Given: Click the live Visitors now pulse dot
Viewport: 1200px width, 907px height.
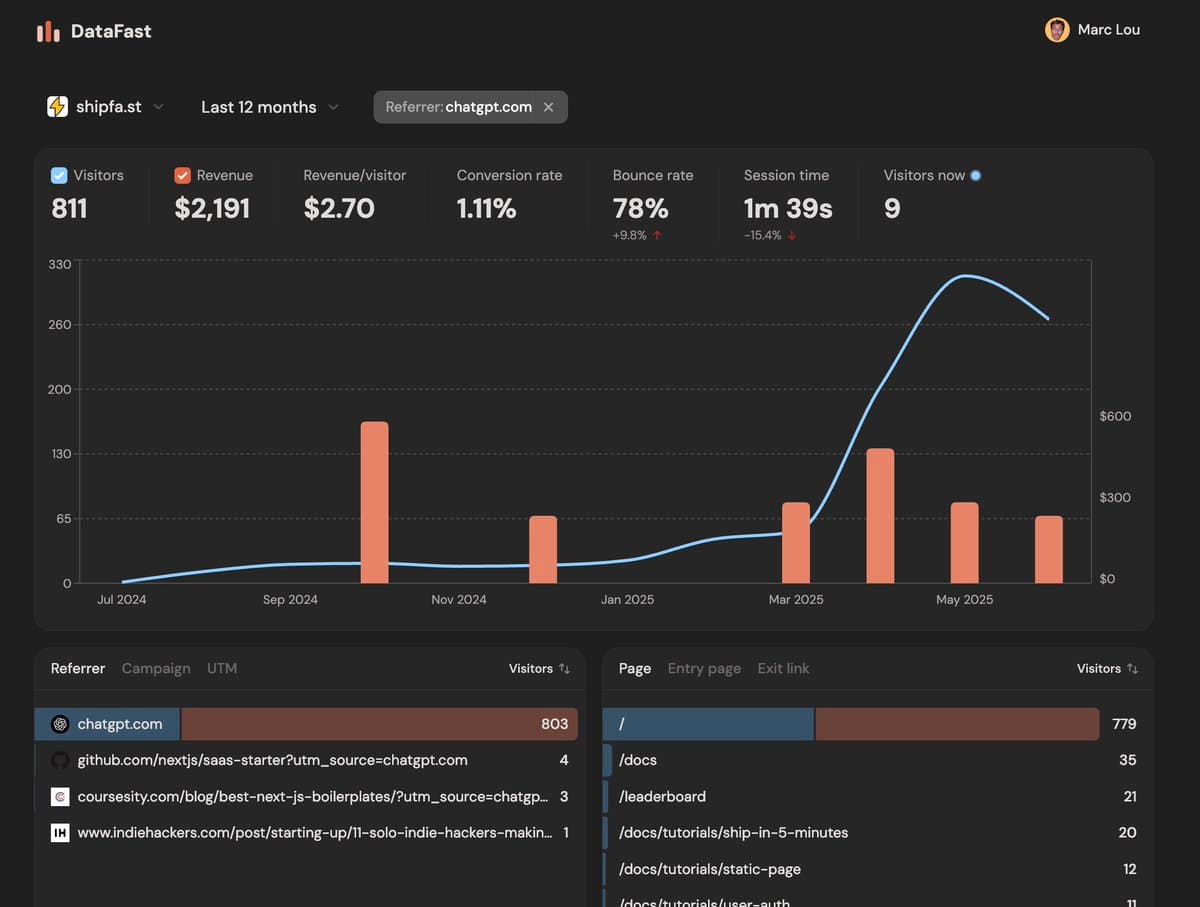Looking at the screenshot, I should coord(976,175).
